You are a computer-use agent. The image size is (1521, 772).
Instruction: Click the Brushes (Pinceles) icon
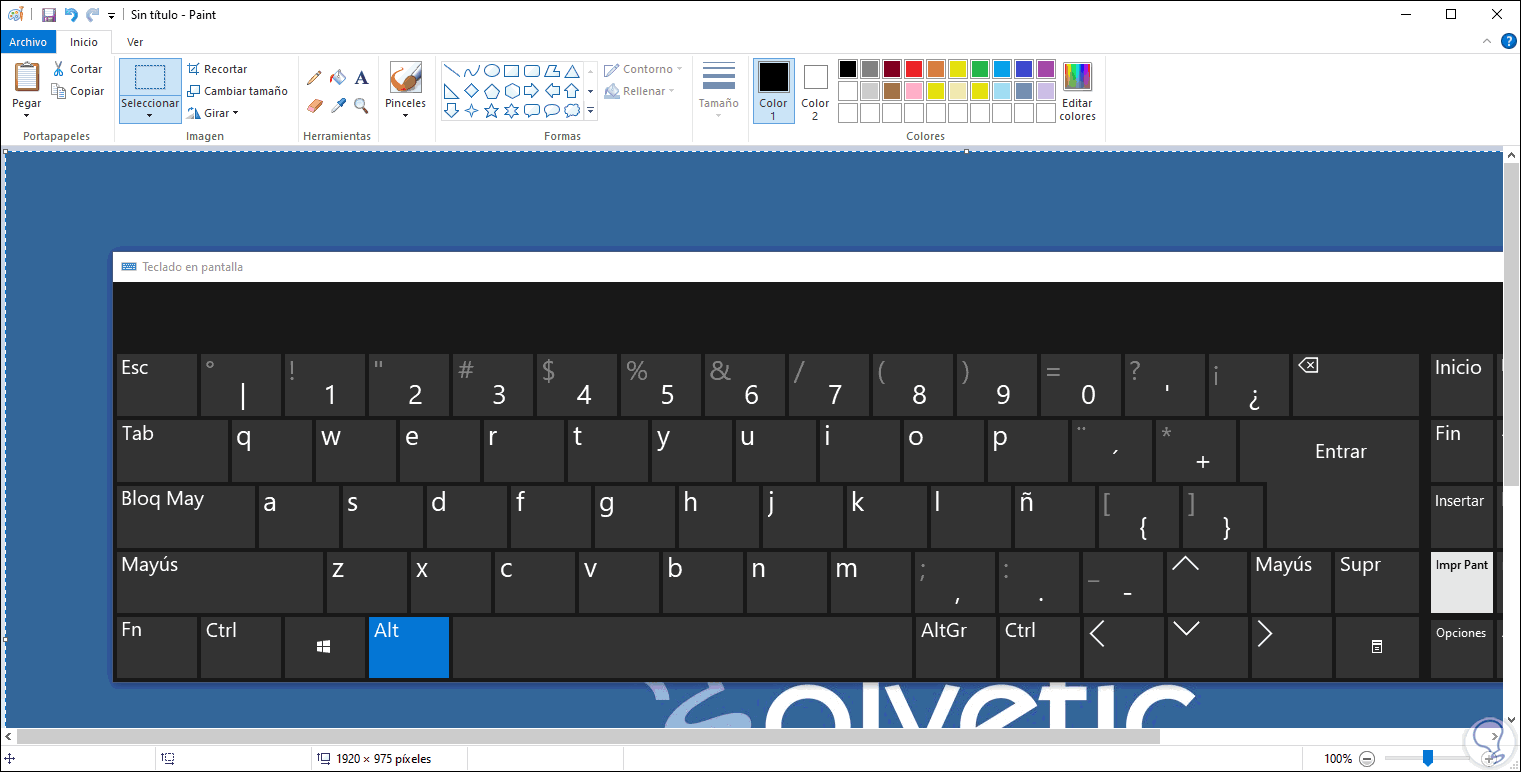point(405,78)
